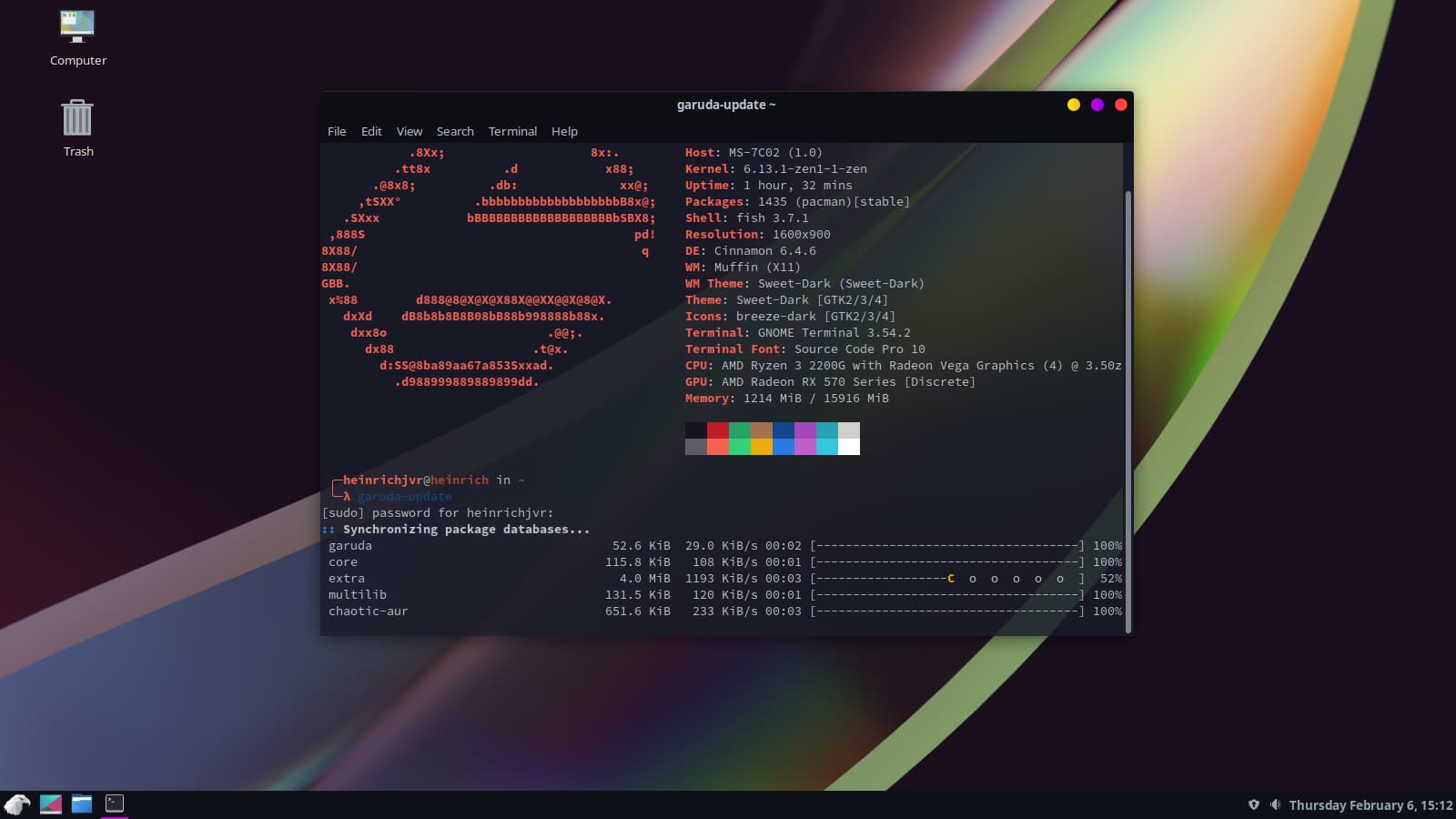
Task: Click the '52%' progress value
Action: click(x=1111, y=579)
